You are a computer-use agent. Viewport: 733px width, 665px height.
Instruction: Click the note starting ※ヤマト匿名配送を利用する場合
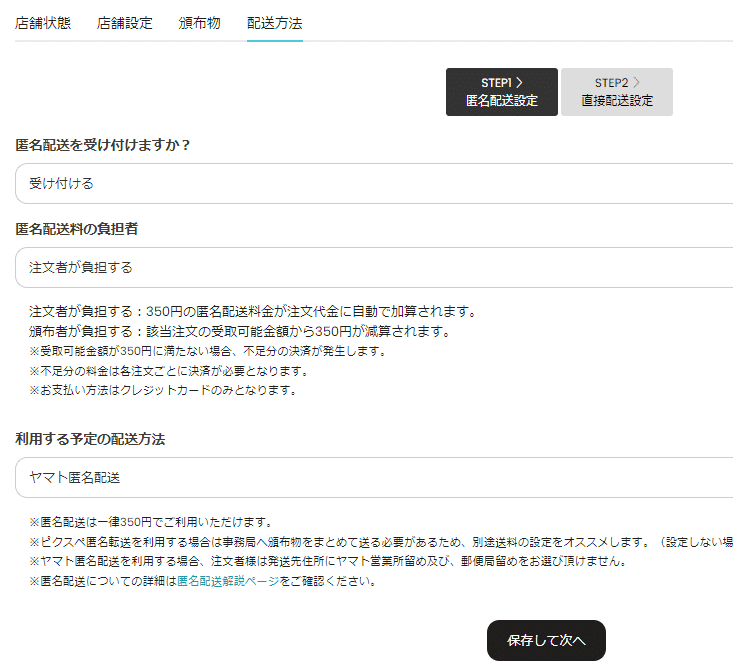click(328, 561)
